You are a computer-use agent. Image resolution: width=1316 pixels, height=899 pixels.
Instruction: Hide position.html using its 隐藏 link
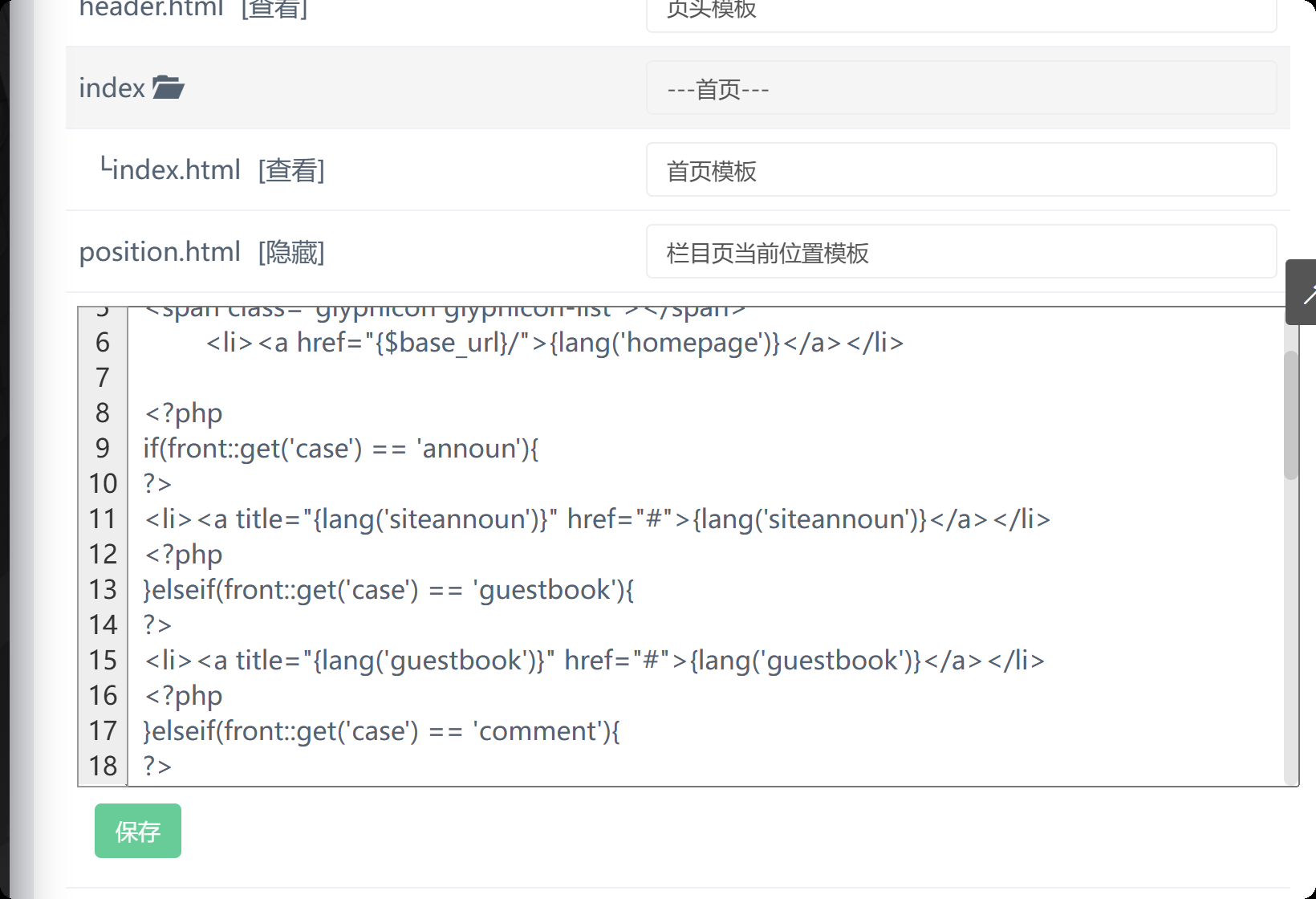click(290, 251)
